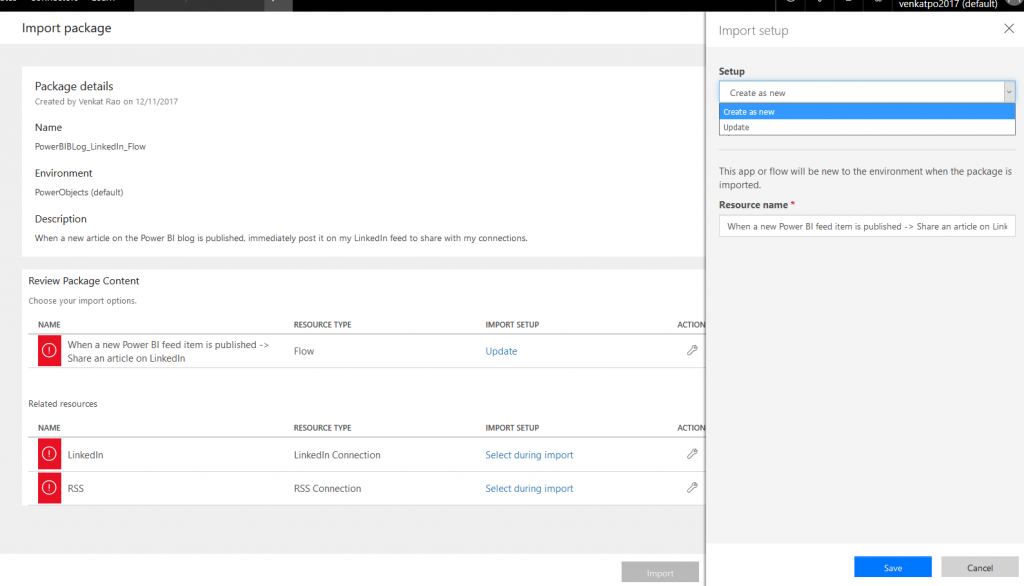This screenshot has width=1024, height=586.
Task: Open the venkatpo2017 account menu
Action: tap(947, 5)
